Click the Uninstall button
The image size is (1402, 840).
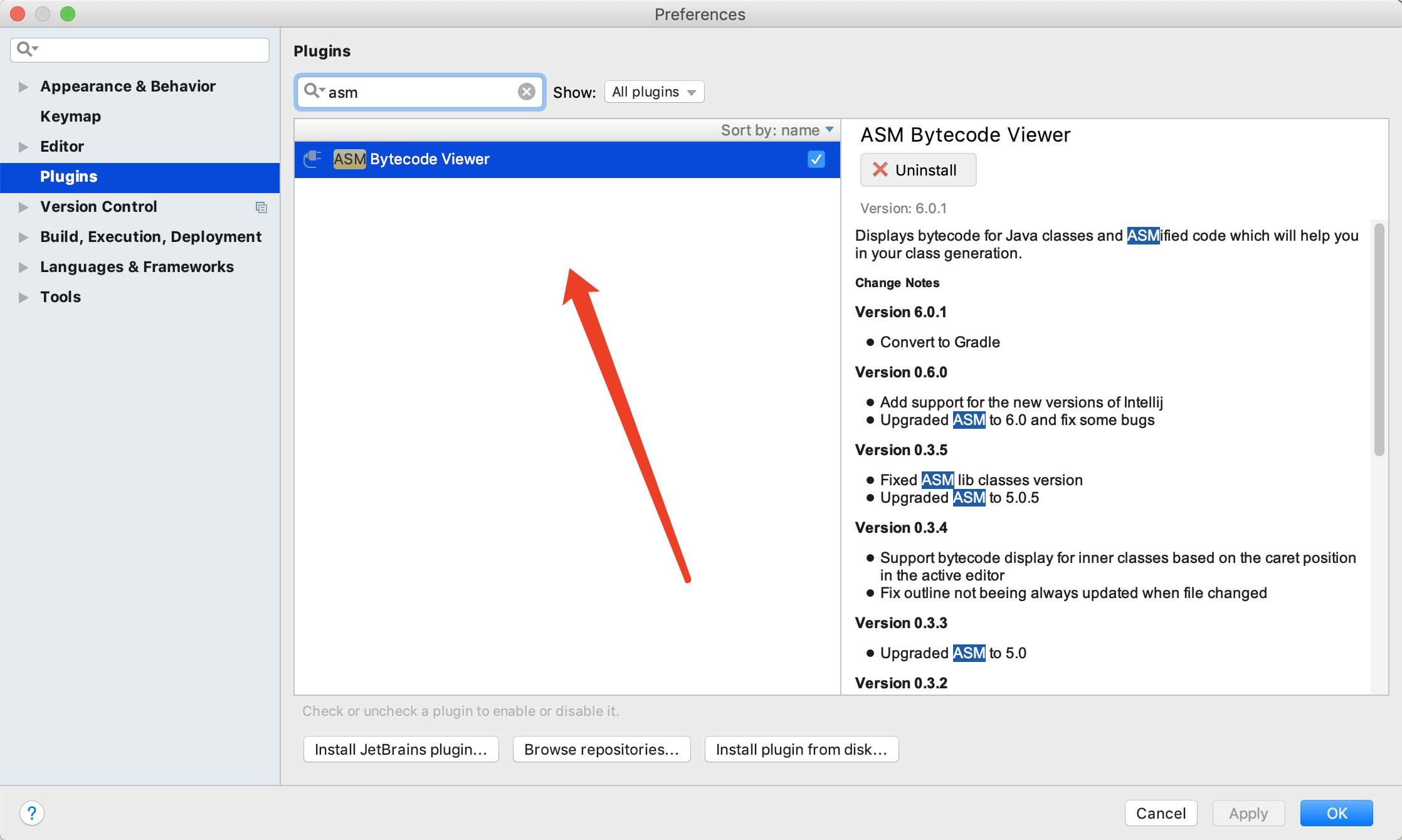tap(918, 170)
